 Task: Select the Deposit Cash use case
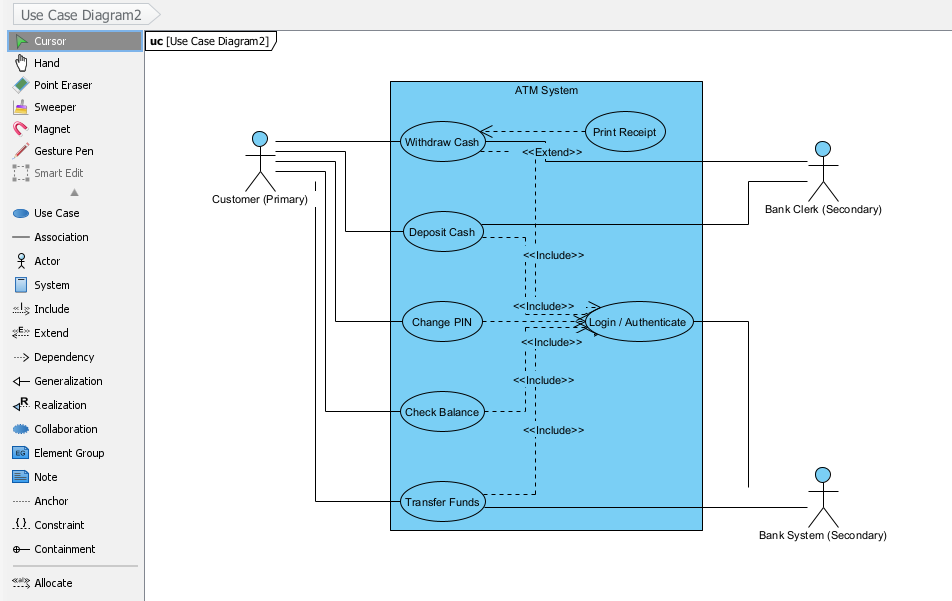click(443, 232)
